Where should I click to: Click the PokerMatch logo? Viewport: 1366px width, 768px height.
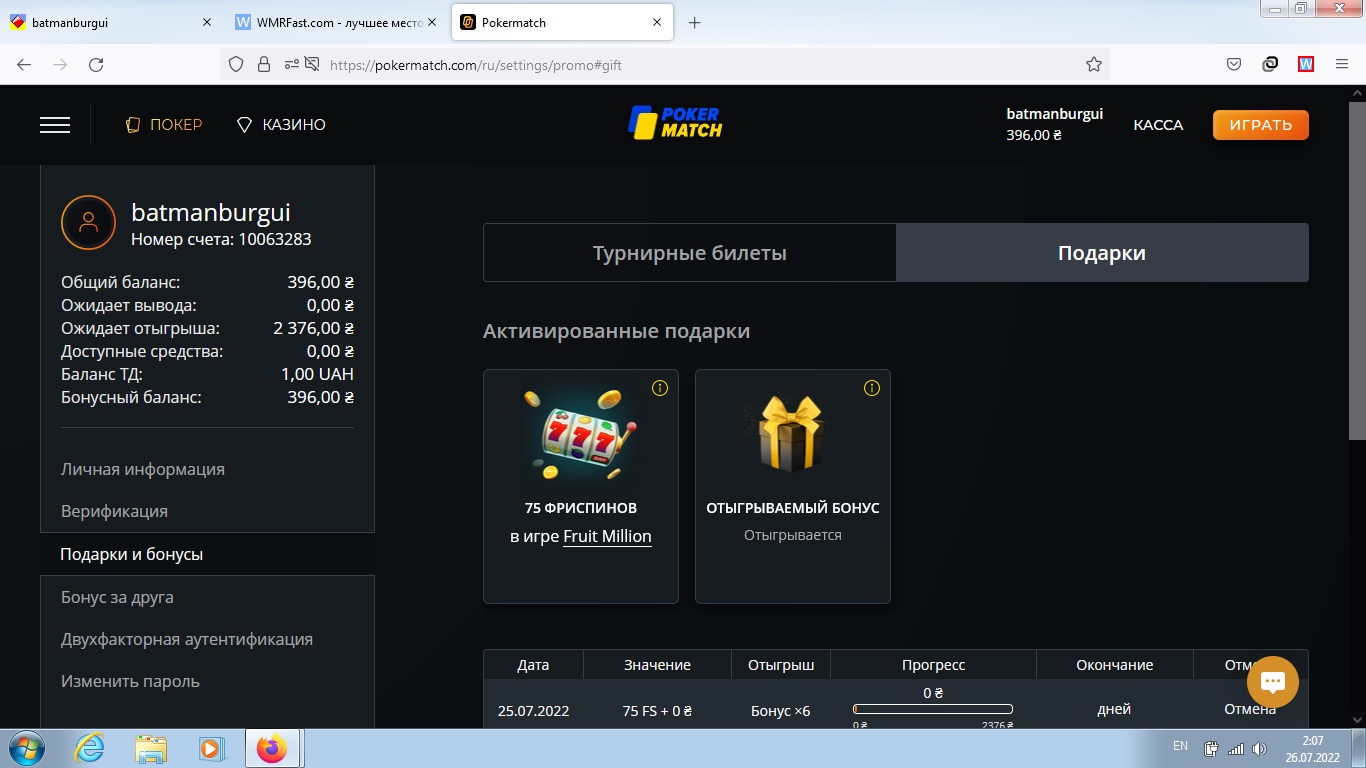[675, 122]
